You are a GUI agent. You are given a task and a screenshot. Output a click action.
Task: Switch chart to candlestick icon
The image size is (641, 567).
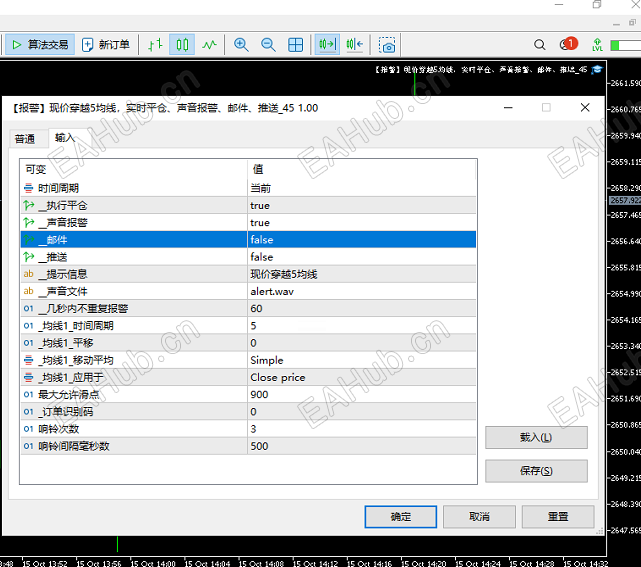point(182,44)
